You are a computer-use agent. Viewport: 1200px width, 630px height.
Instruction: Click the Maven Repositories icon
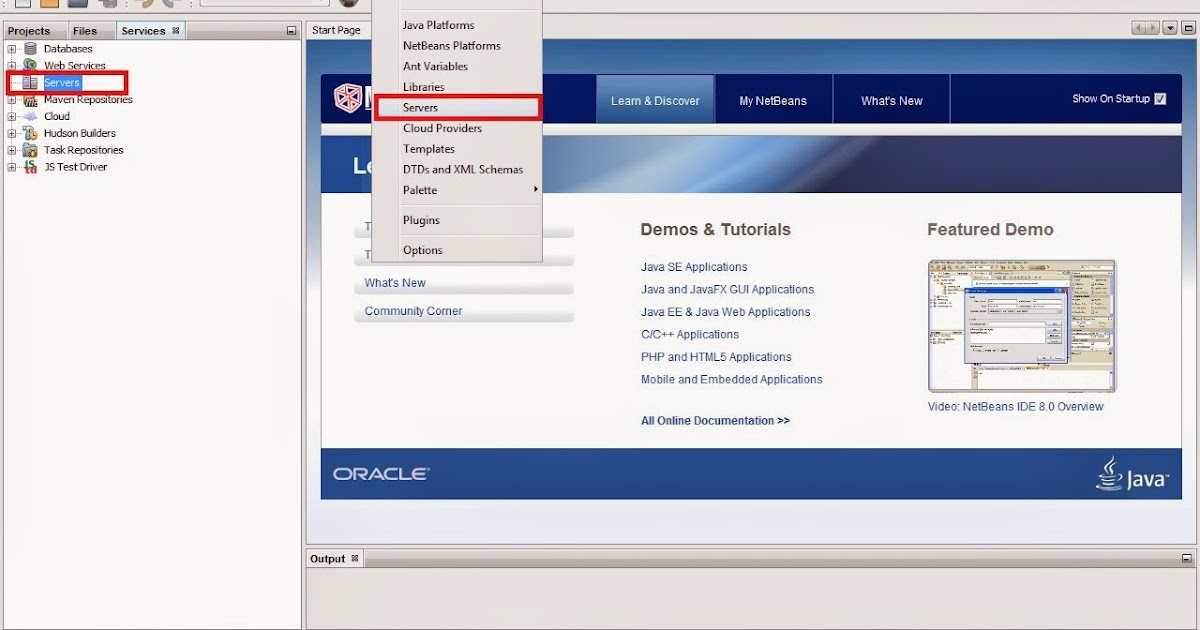click(30, 99)
